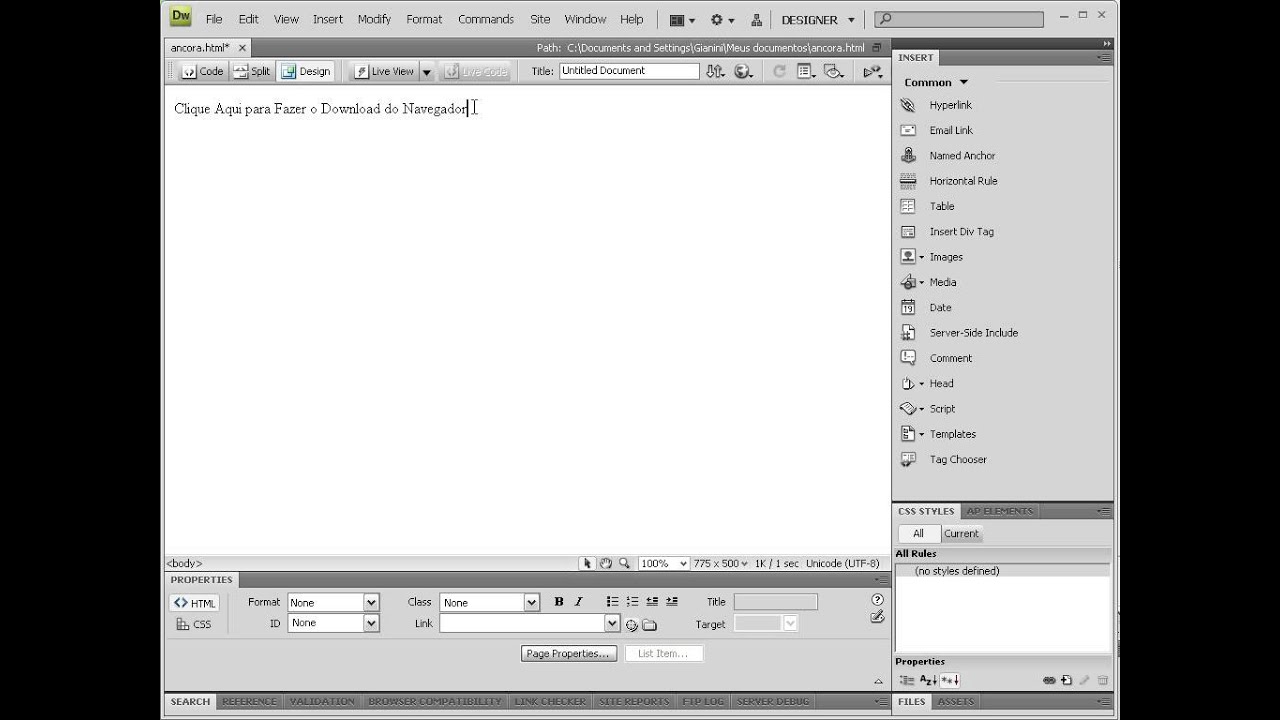Image resolution: width=1280 pixels, height=720 pixels.
Task: Open the Quick Tag Editor icon in Properties
Action: click(x=877, y=618)
